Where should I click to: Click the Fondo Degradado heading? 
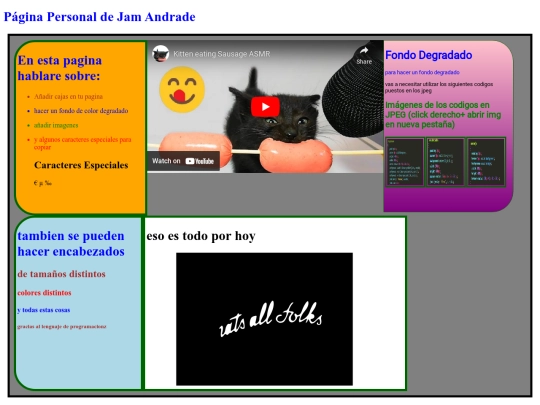428,55
